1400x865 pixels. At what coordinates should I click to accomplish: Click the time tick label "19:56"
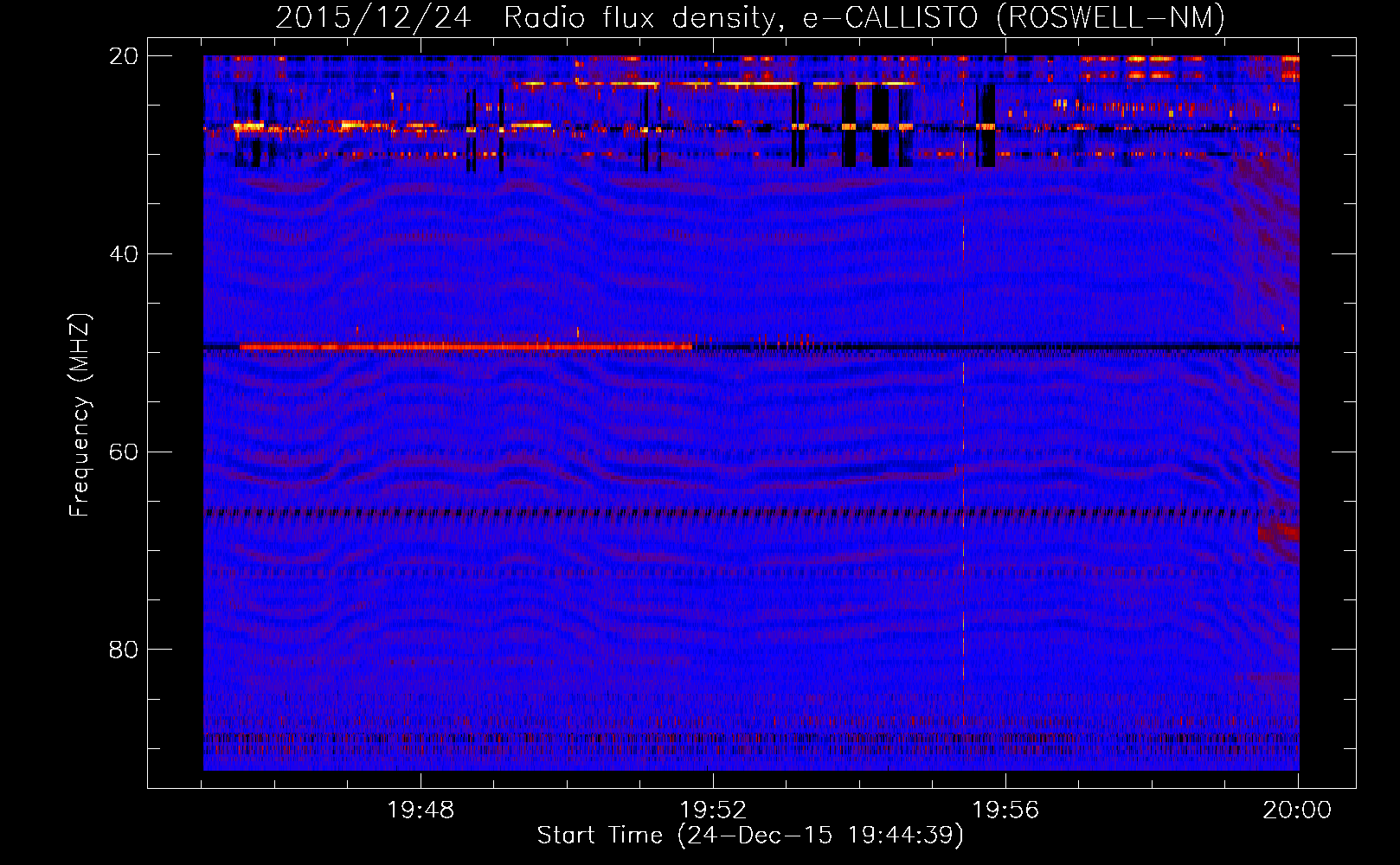click(1005, 811)
